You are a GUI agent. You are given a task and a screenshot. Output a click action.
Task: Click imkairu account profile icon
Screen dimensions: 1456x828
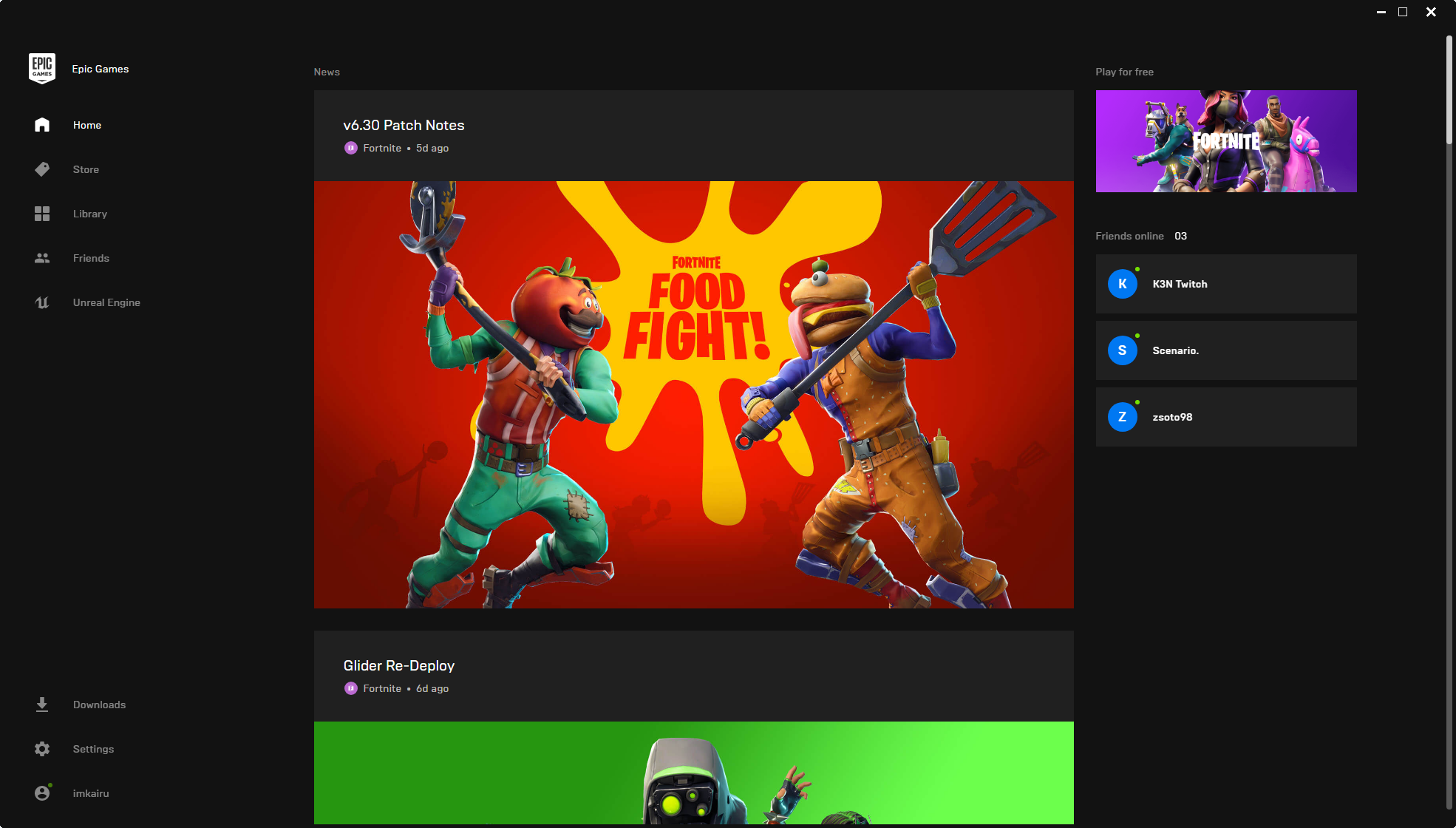[x=42, y=793]
